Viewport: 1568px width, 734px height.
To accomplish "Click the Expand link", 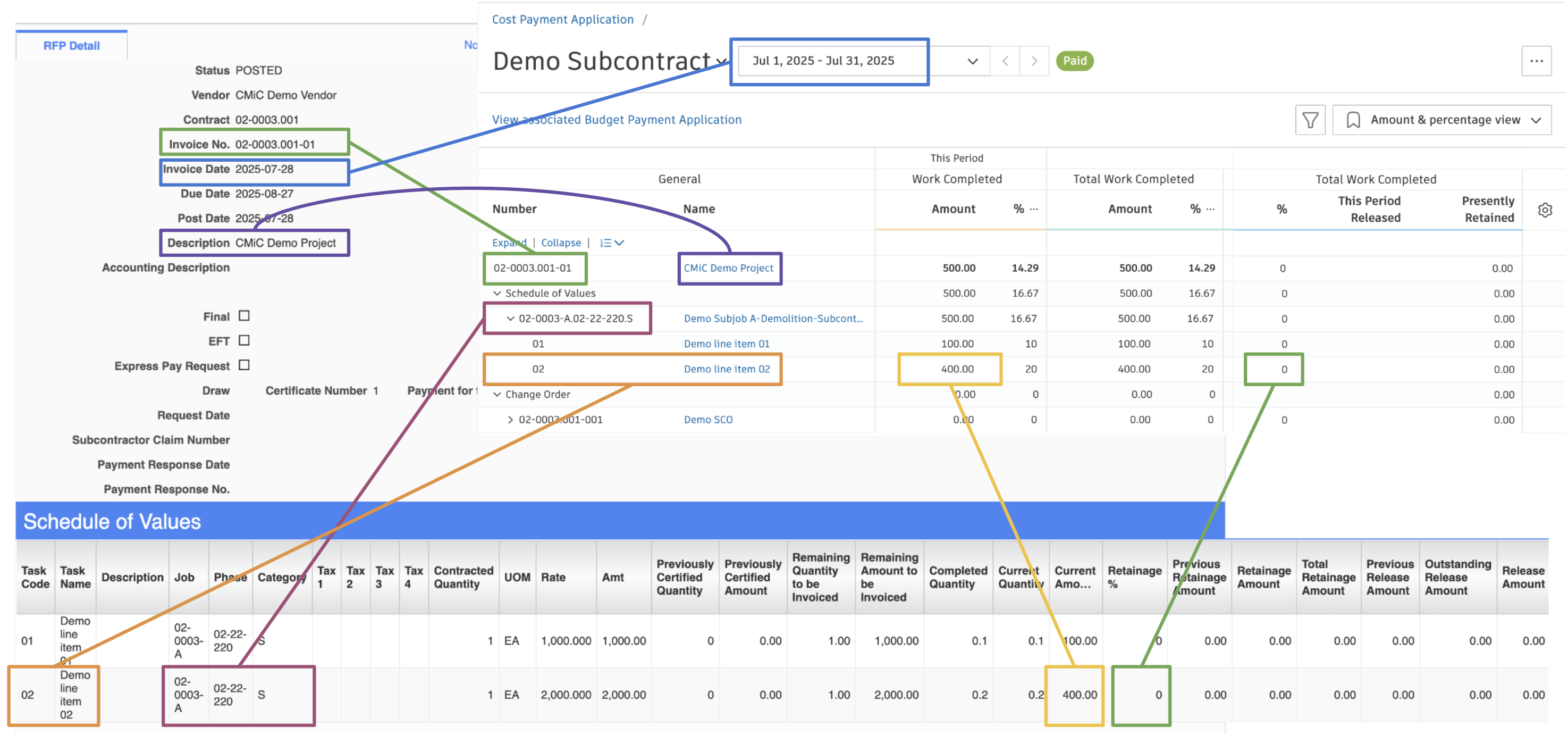I will coord(509,243).
